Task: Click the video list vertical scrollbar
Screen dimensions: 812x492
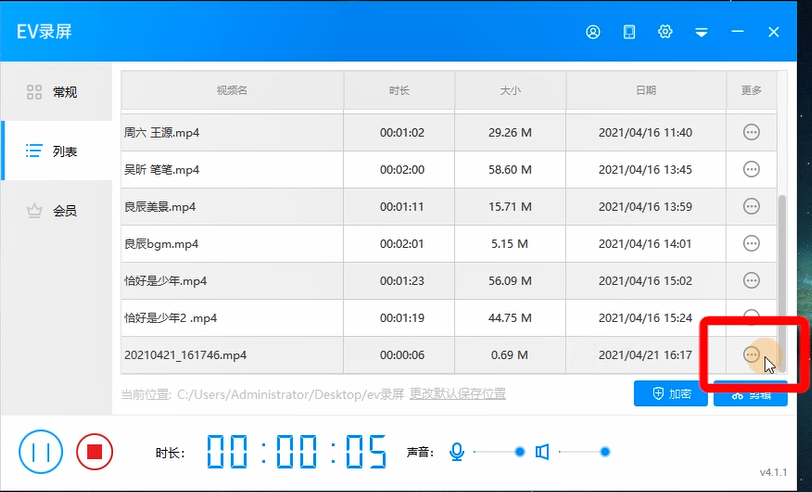Action: [x=782, y=284]
